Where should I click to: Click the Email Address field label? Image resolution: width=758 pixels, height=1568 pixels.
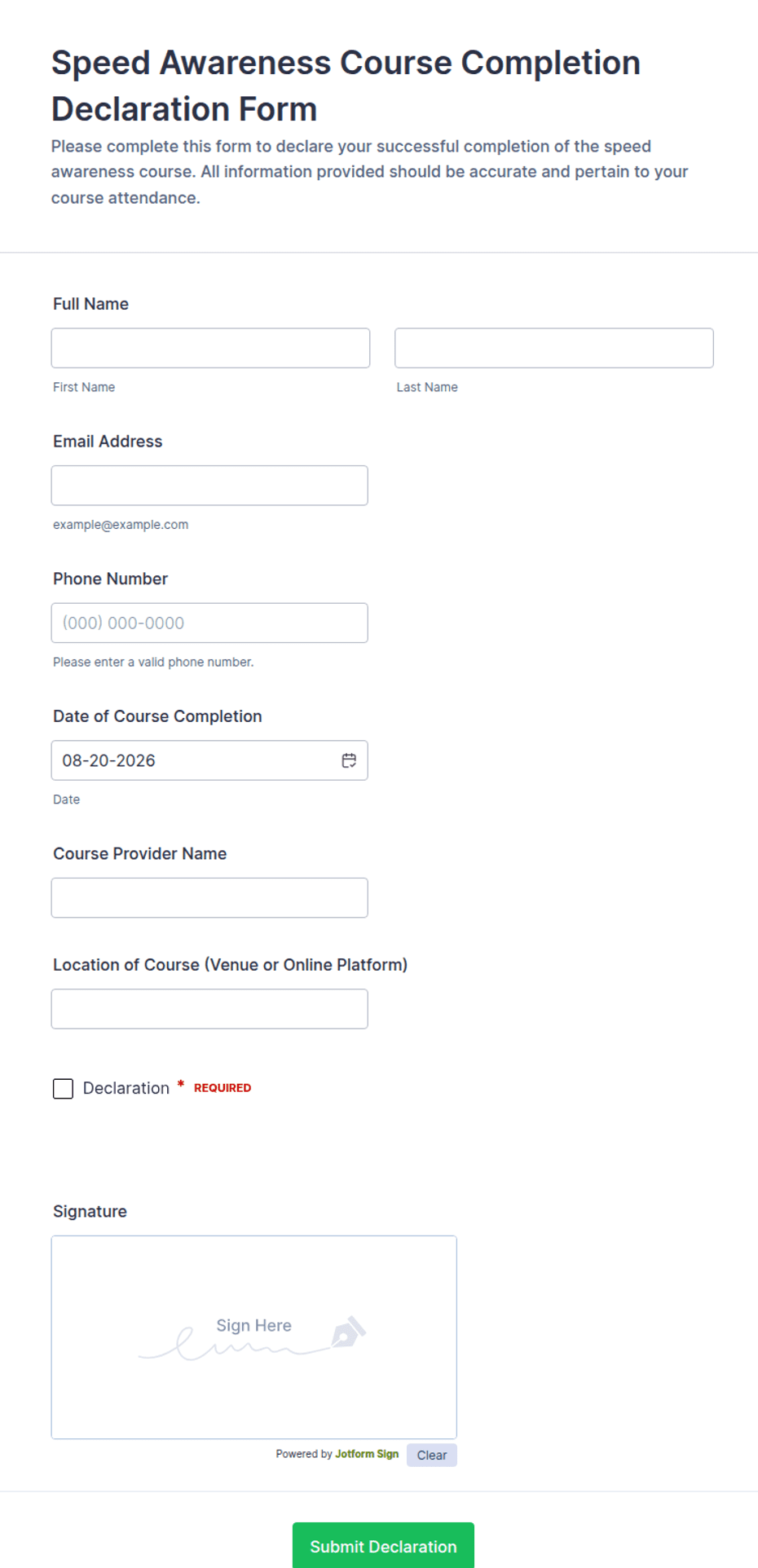point(108,441)
